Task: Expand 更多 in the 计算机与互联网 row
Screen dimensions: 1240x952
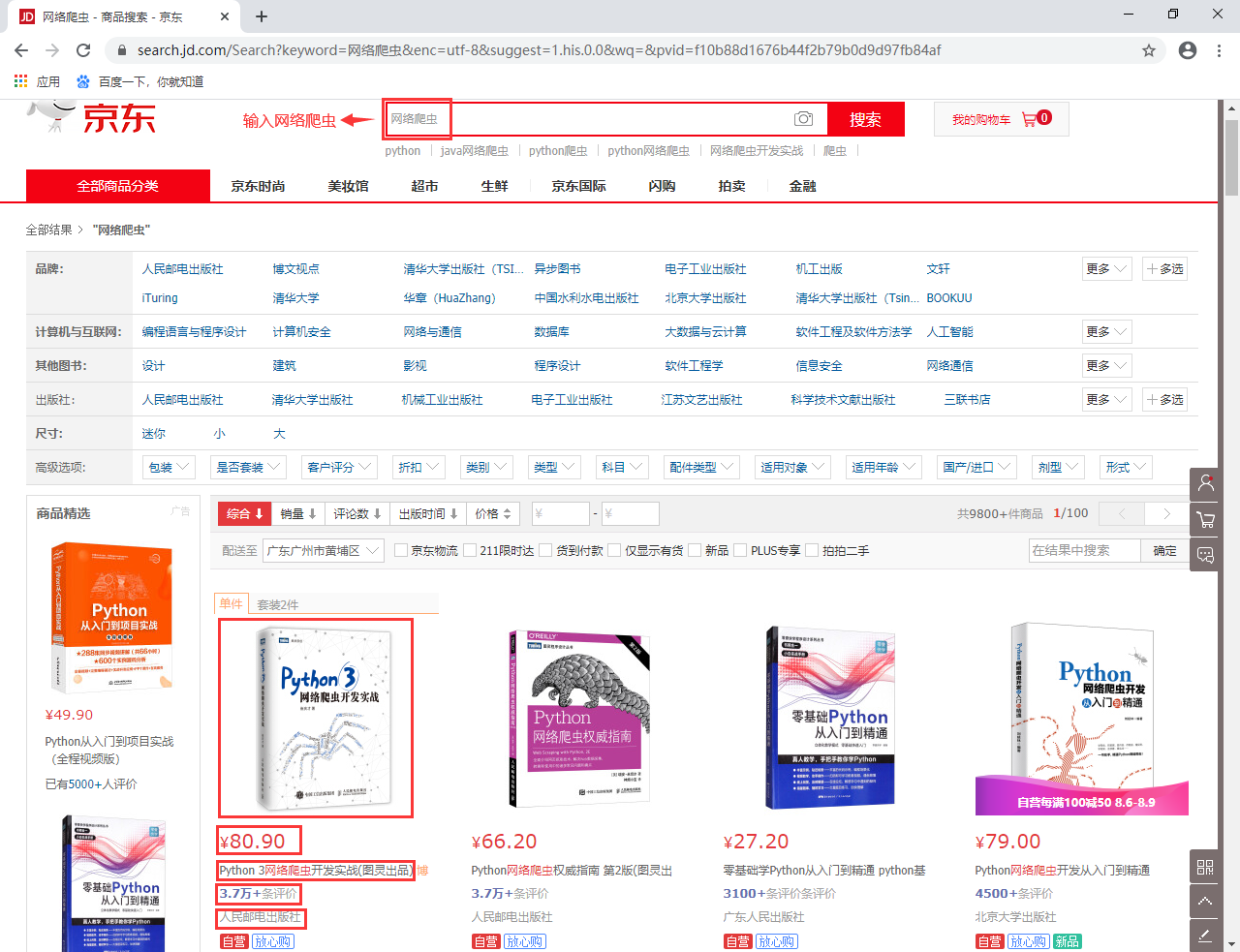Action: tap(1107, 332)
